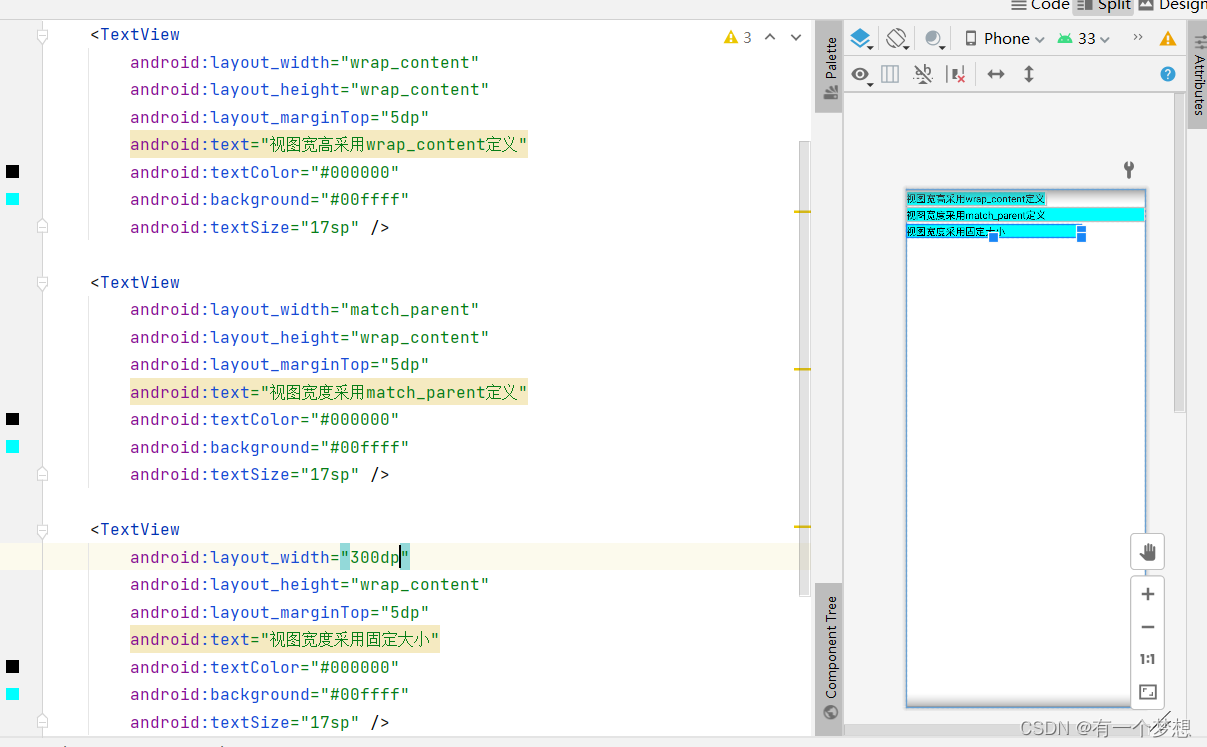Click the text "视图宽高采用wrap_content定义" in code
The image size is (1207, 747).
pyautogui.click(x=393, y=145)
